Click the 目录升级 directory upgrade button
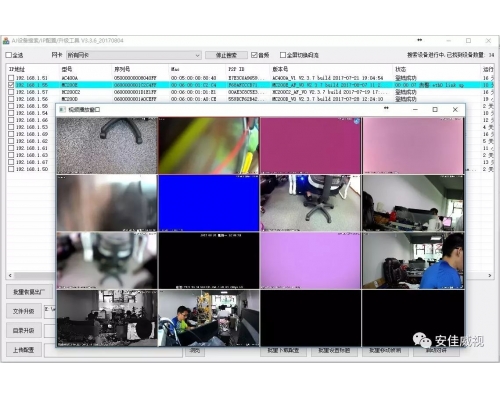Viewport: 500px width, 400px height. [x=24, y=331]
